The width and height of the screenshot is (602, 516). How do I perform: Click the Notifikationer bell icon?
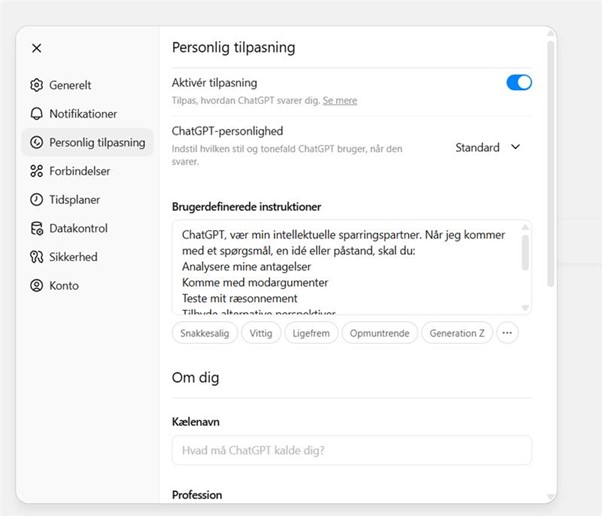[x=37, y=114]
